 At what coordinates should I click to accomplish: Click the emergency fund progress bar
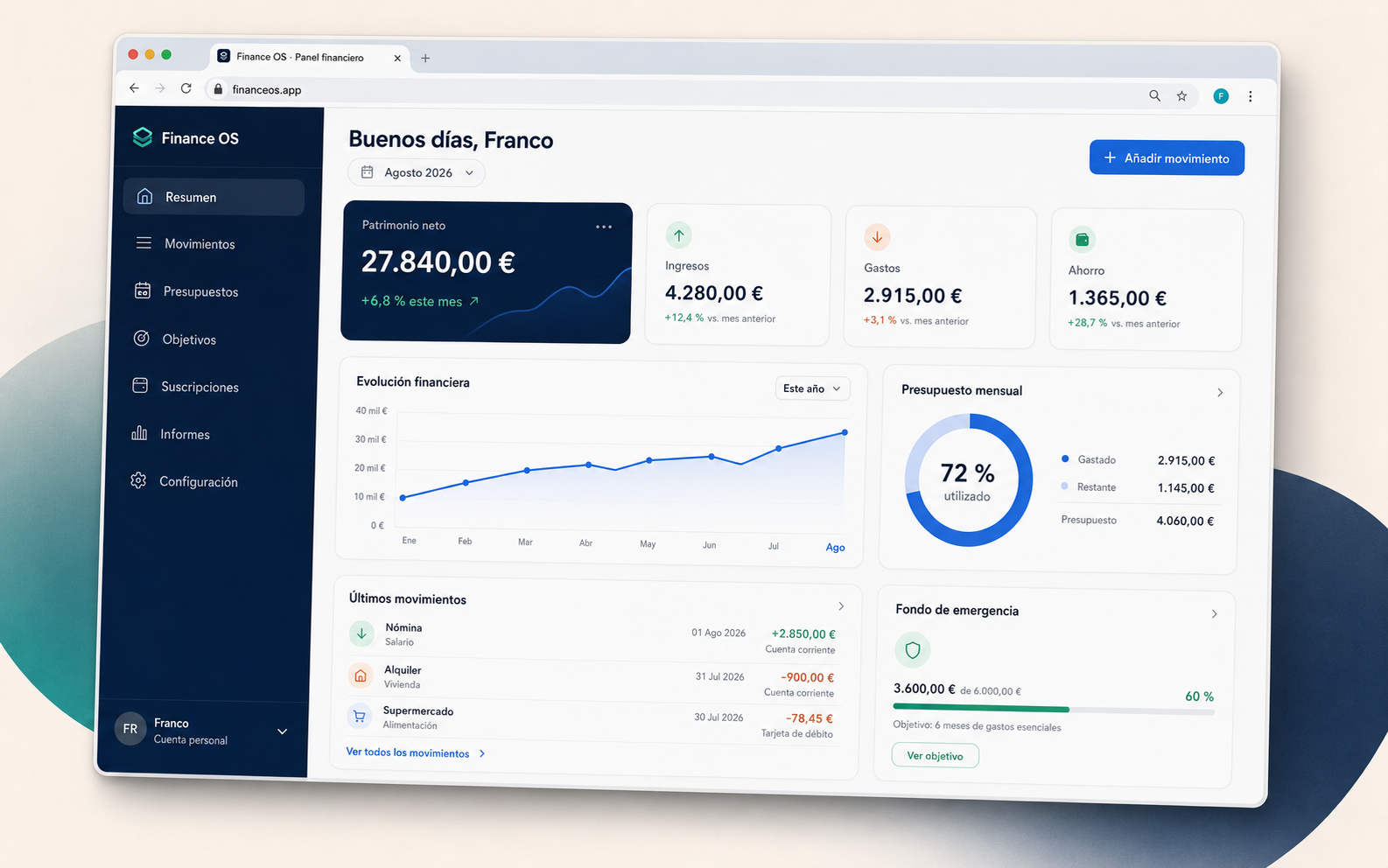point(1054,710)
